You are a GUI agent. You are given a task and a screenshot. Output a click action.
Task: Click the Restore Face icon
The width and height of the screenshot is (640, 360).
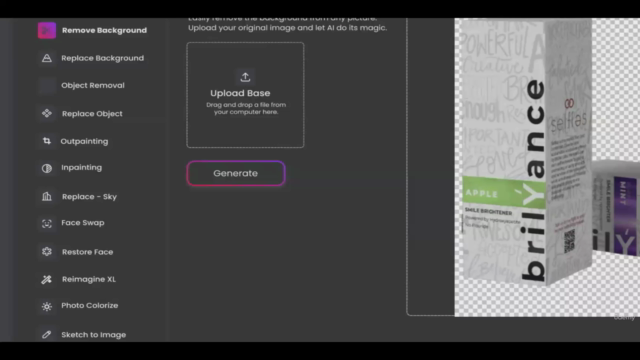coord(47,252)
